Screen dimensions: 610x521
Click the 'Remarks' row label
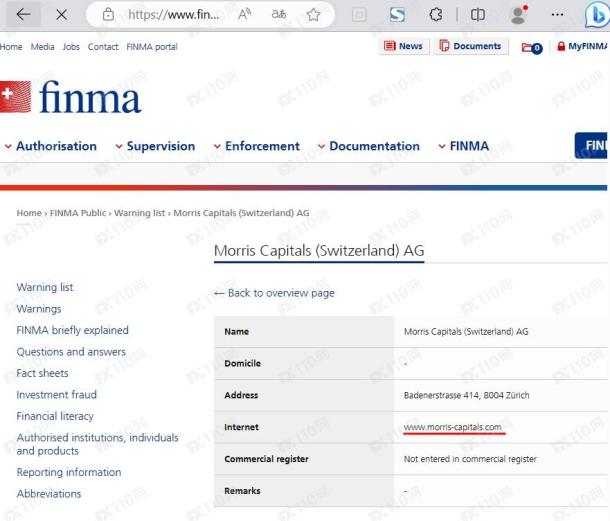pos(242,491)
